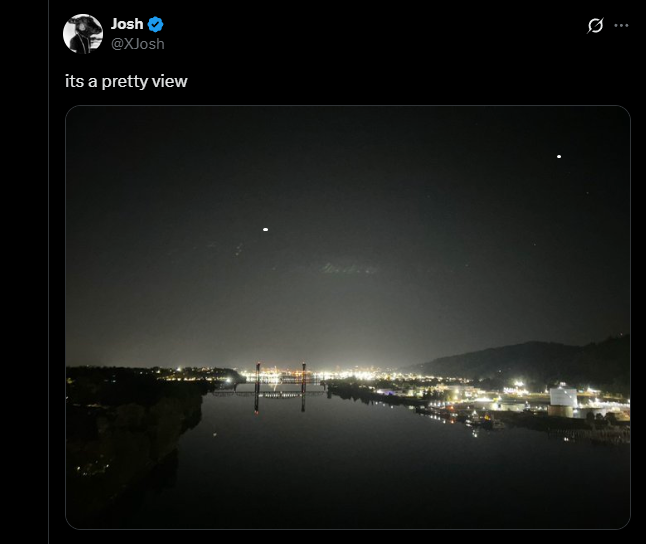
Task: Click the display name Josh
Action: tap(127, 24)
